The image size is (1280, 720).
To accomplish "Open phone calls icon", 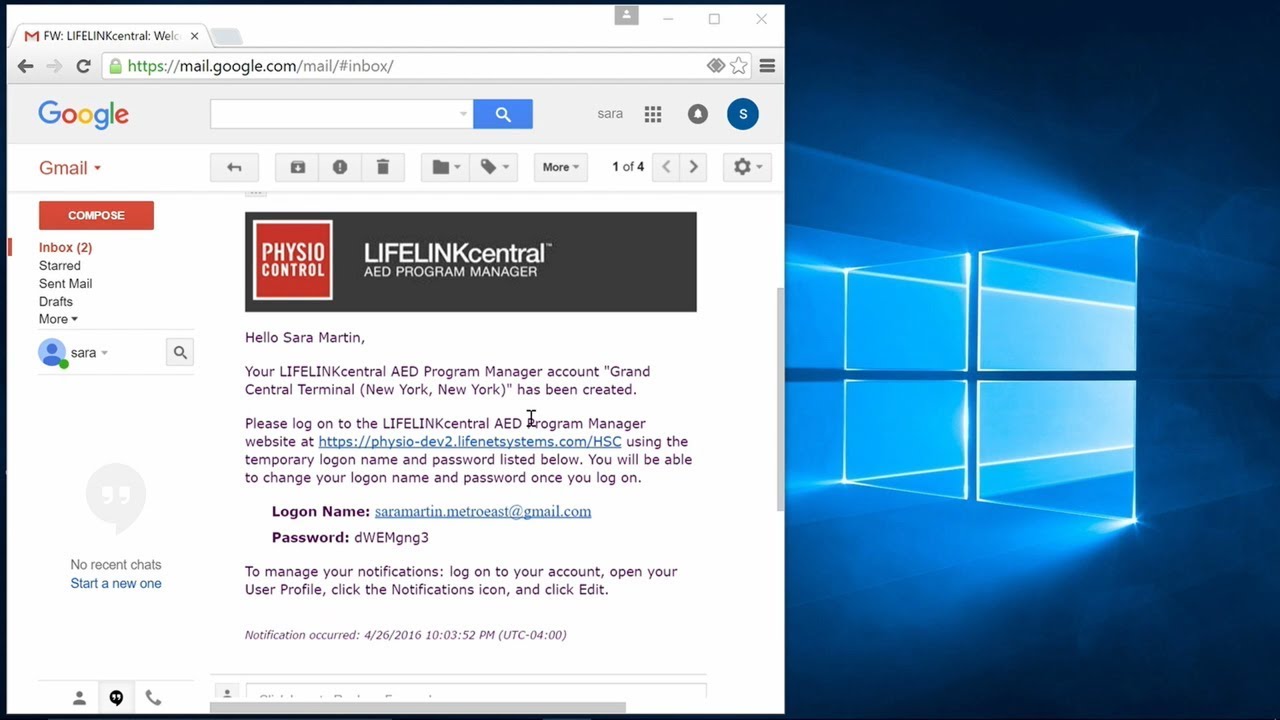I will pos(153,698).
